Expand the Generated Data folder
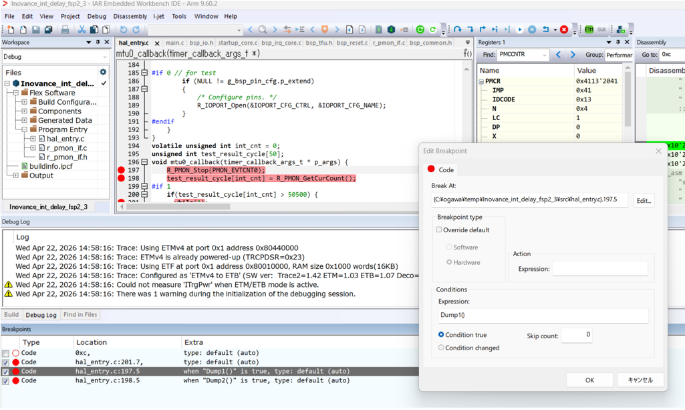The width and height of the screenshot is (685, 410). 24,120
